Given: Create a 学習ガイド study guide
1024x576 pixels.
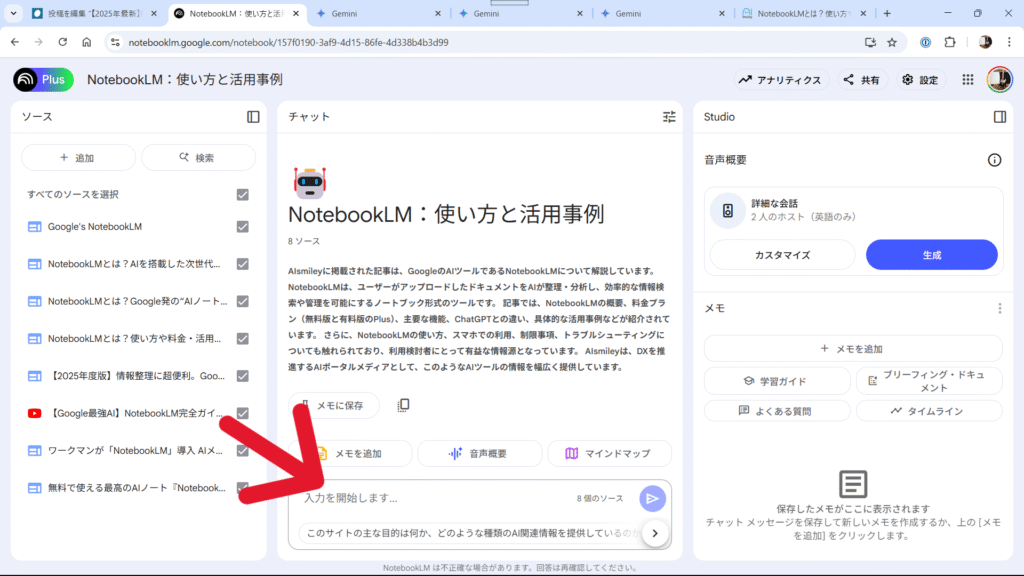Looking at the screenshot, I should pos(777,381).
